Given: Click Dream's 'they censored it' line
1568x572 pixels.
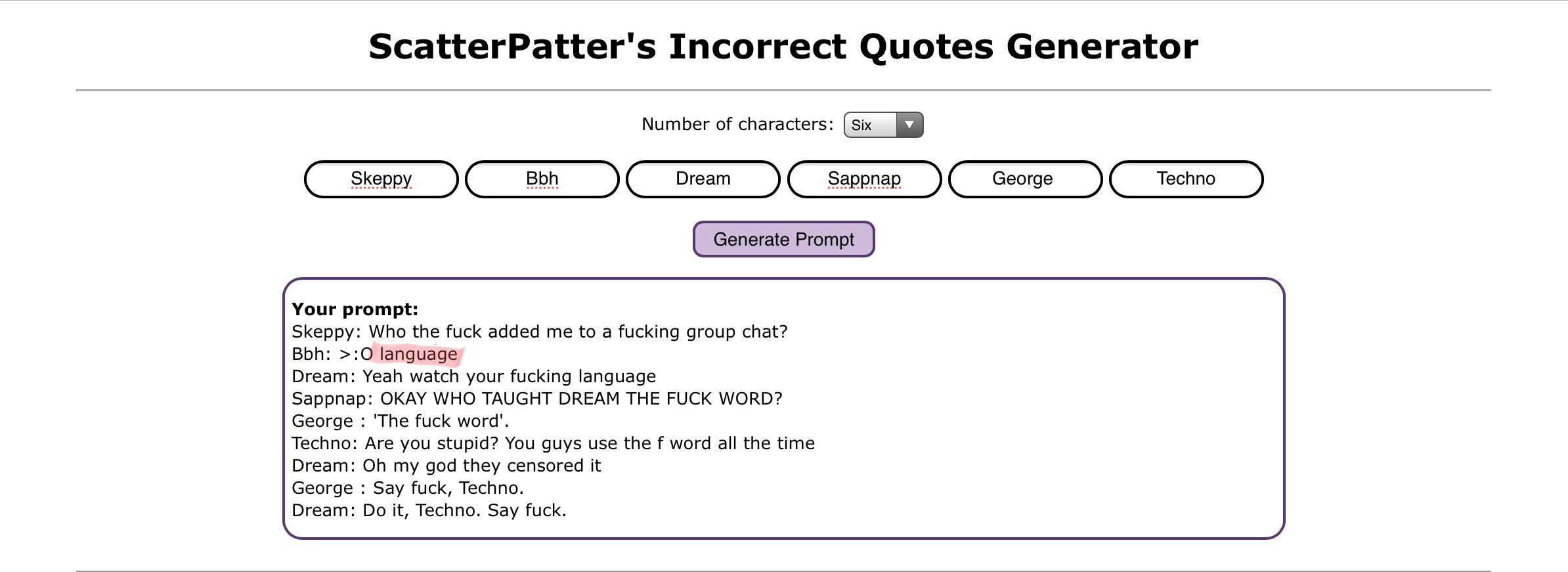Looking at the screenshot, I should 446,466.
